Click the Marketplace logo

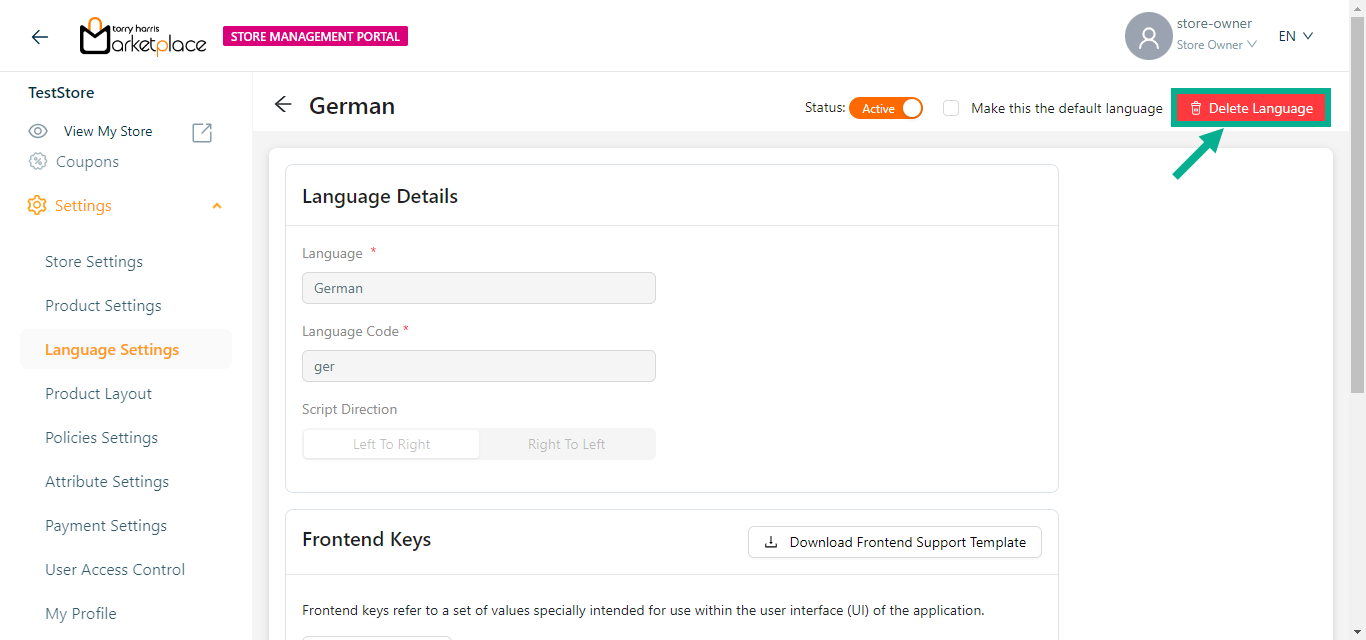tap(143, 37)
